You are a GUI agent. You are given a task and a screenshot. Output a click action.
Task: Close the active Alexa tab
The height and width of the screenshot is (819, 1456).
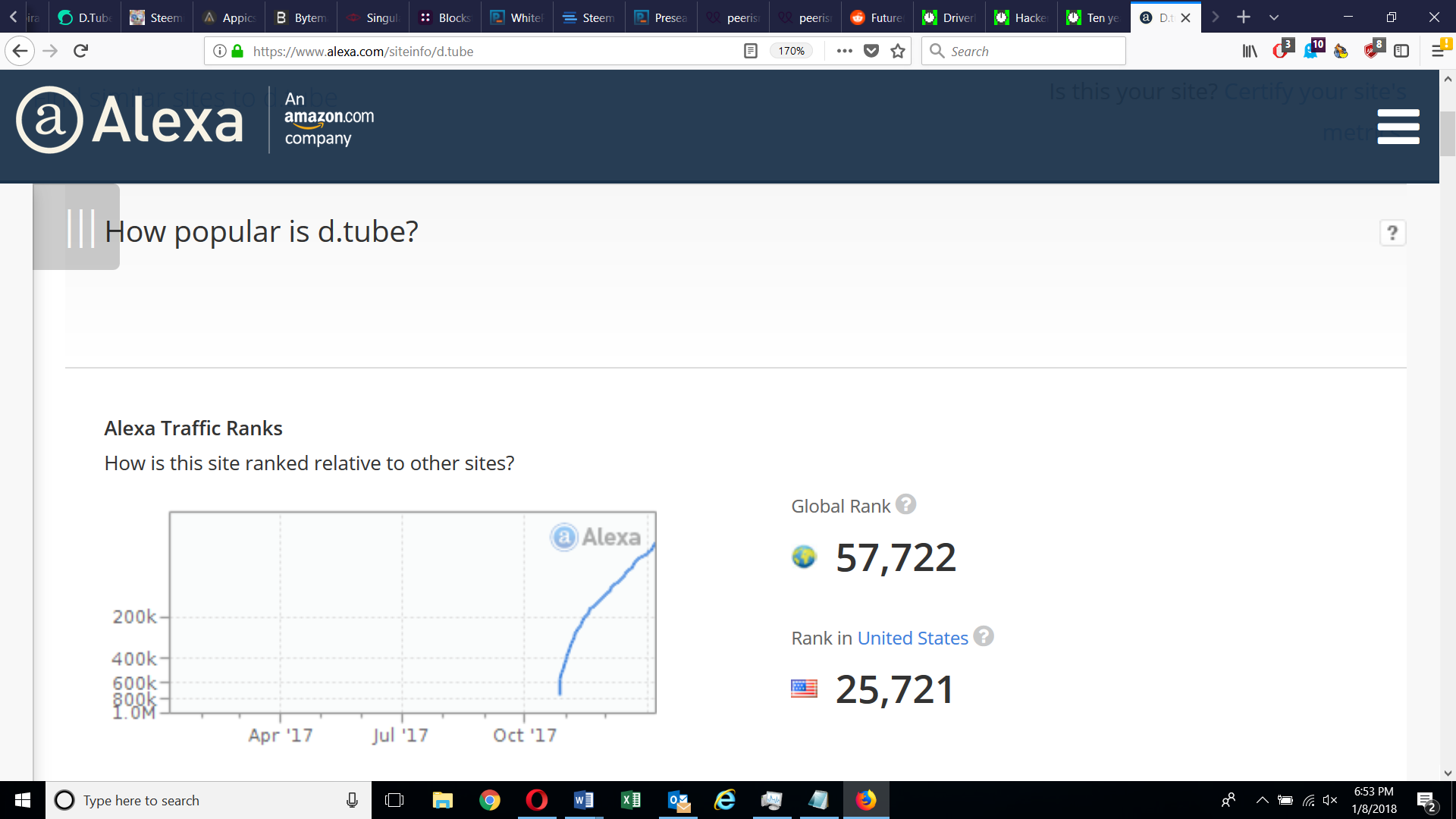point(1185,17)
